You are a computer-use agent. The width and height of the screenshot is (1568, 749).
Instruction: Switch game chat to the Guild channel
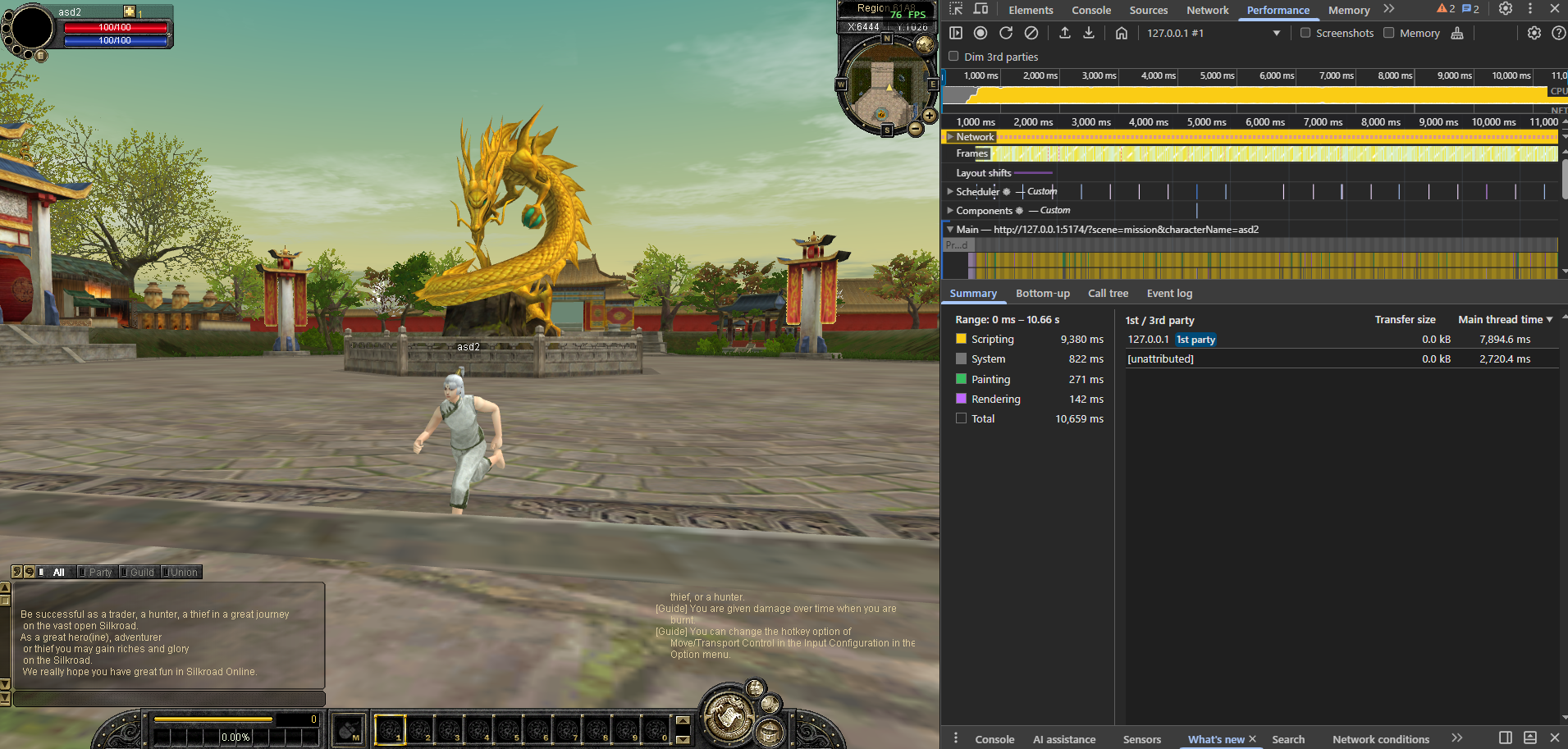139,572
